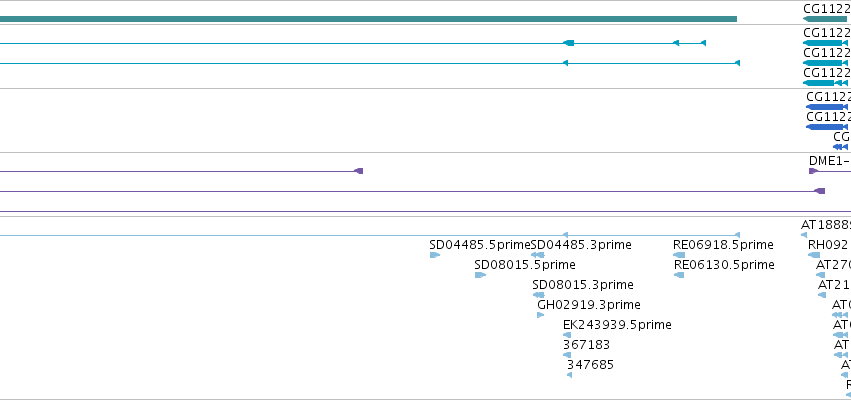Select the small arrow beneath GH02919.3prime
The height and width of the screenshot is (400, 851).
(x=541, y=315)
